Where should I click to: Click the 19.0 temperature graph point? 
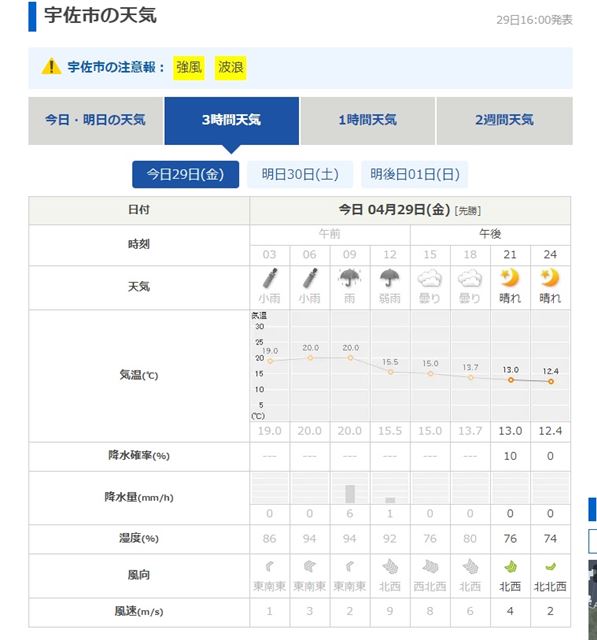(270, 361)
